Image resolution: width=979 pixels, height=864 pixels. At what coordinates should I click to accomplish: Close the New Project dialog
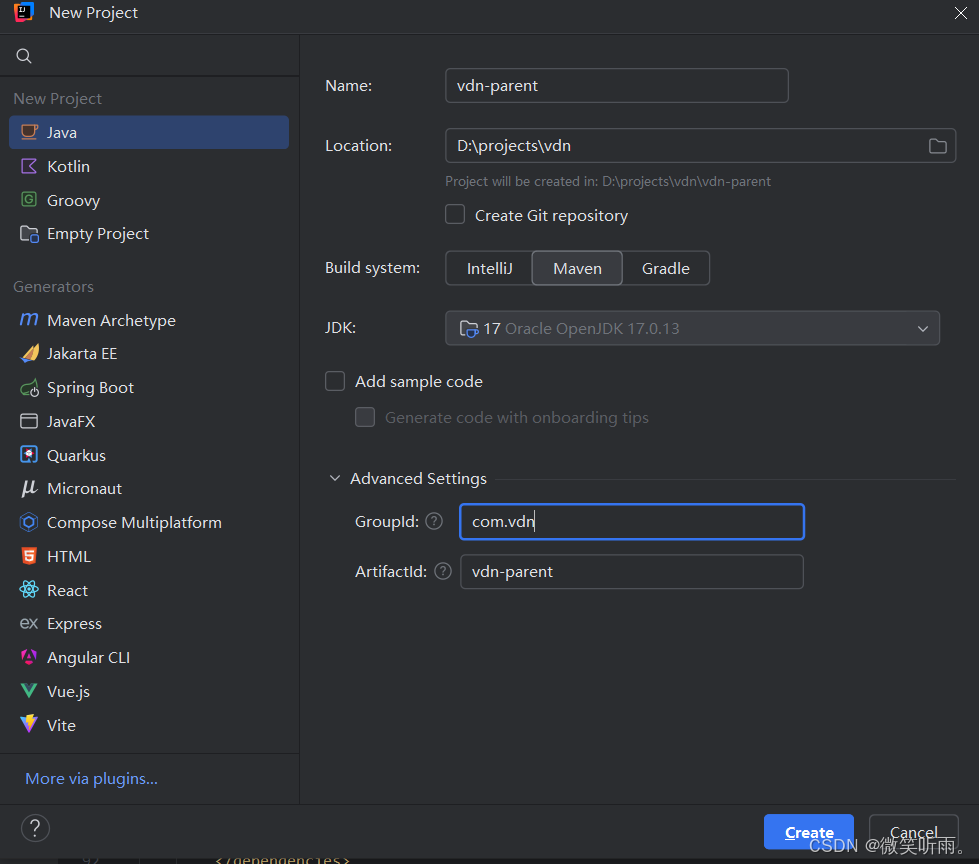[960, 12]
